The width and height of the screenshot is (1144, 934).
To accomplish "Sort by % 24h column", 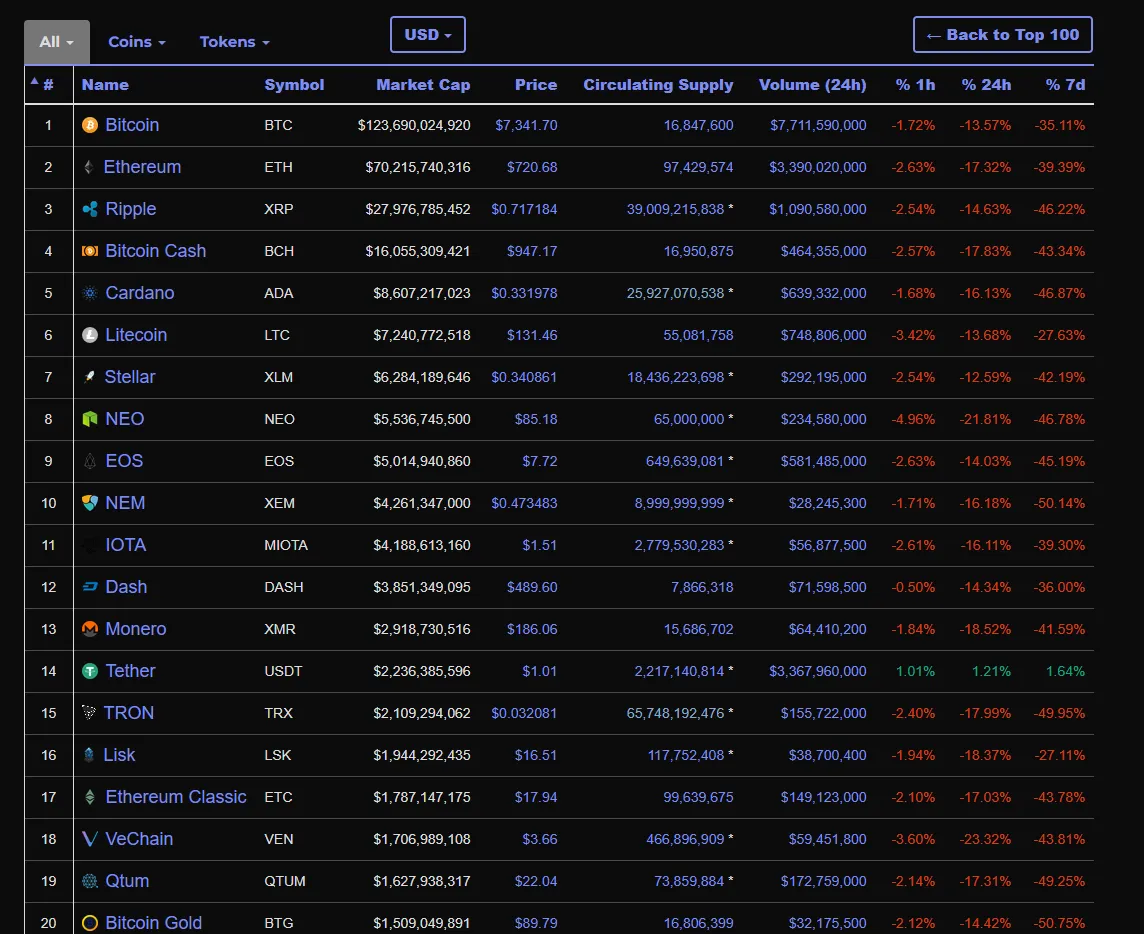I will tap(986, 85).
